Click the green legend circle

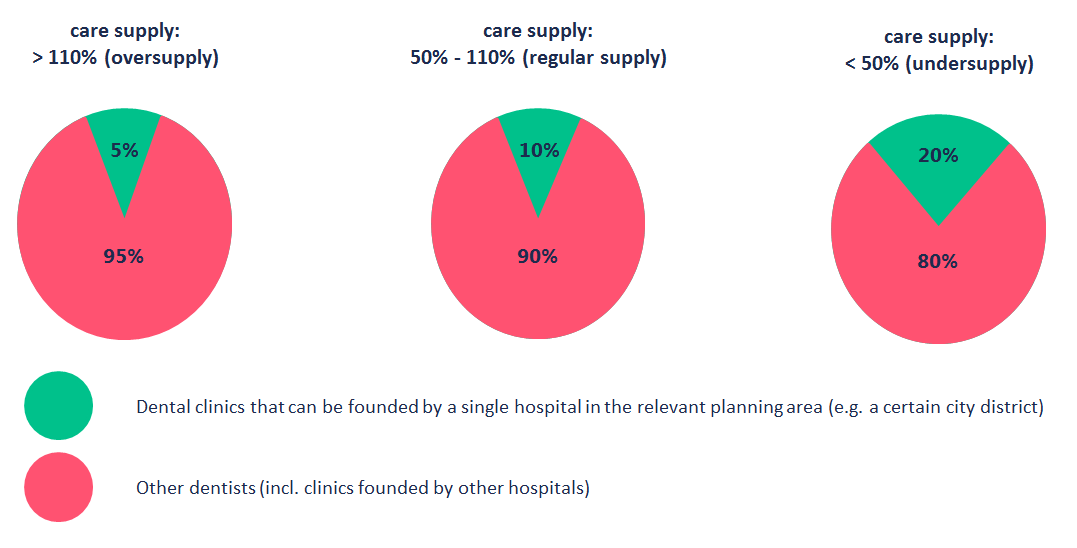(58, 406)
